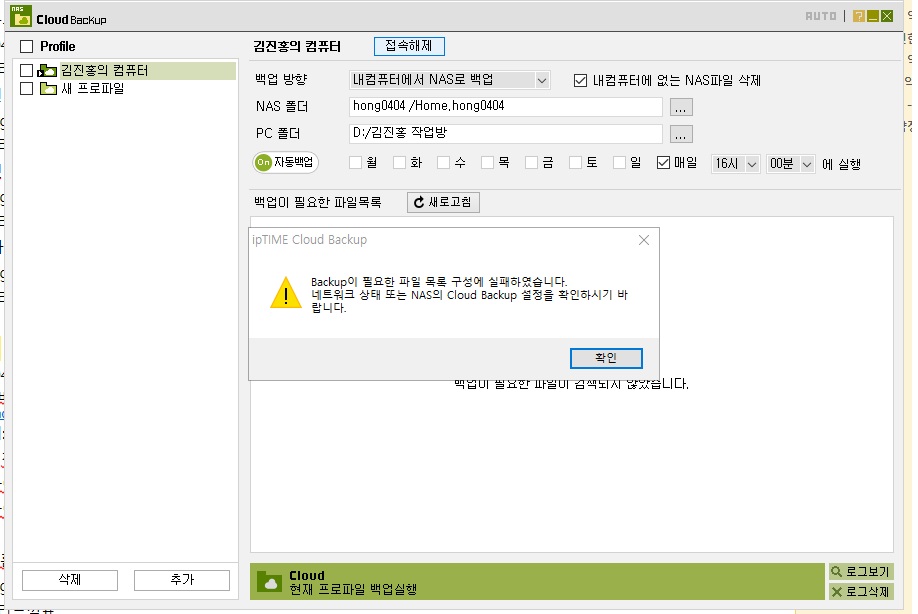
Task: Click the Cloud Backup NAS logo icon
Action: pos(21,16)
